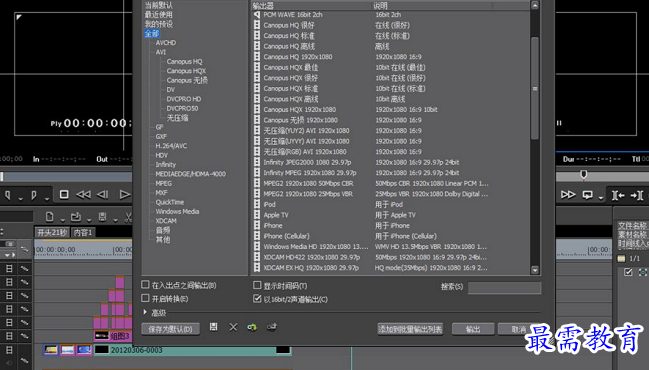Select the scissors cut icon
Viewport: 649px width, 370px height.
tap(128, 216)
